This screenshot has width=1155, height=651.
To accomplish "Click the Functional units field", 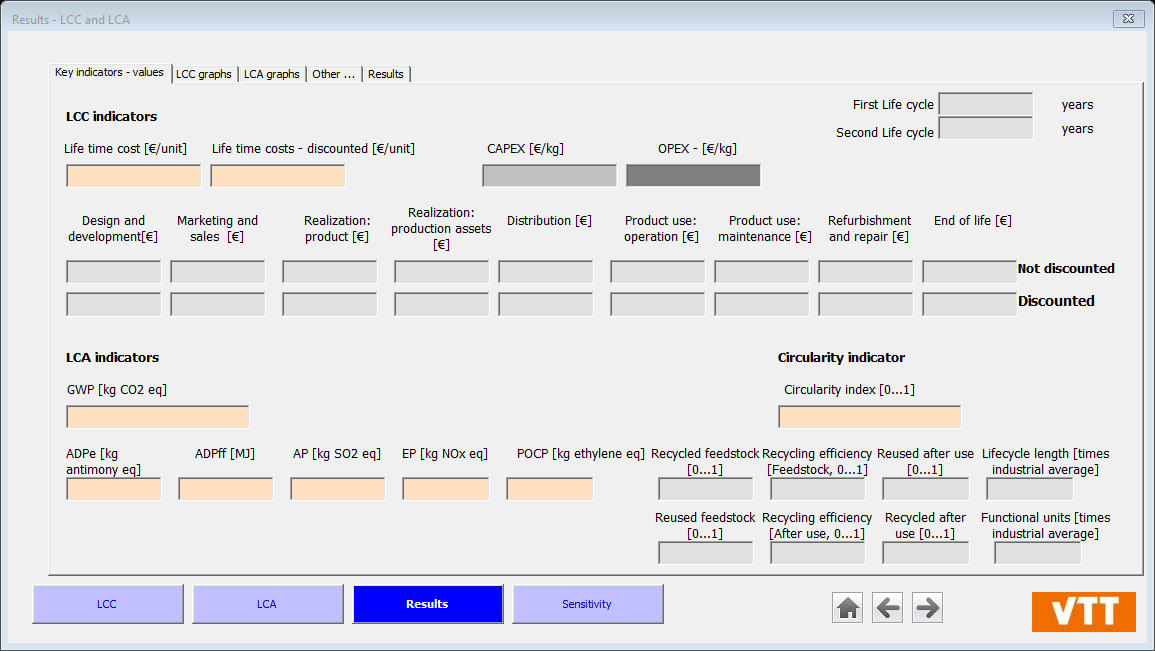I will (1038, 553).
